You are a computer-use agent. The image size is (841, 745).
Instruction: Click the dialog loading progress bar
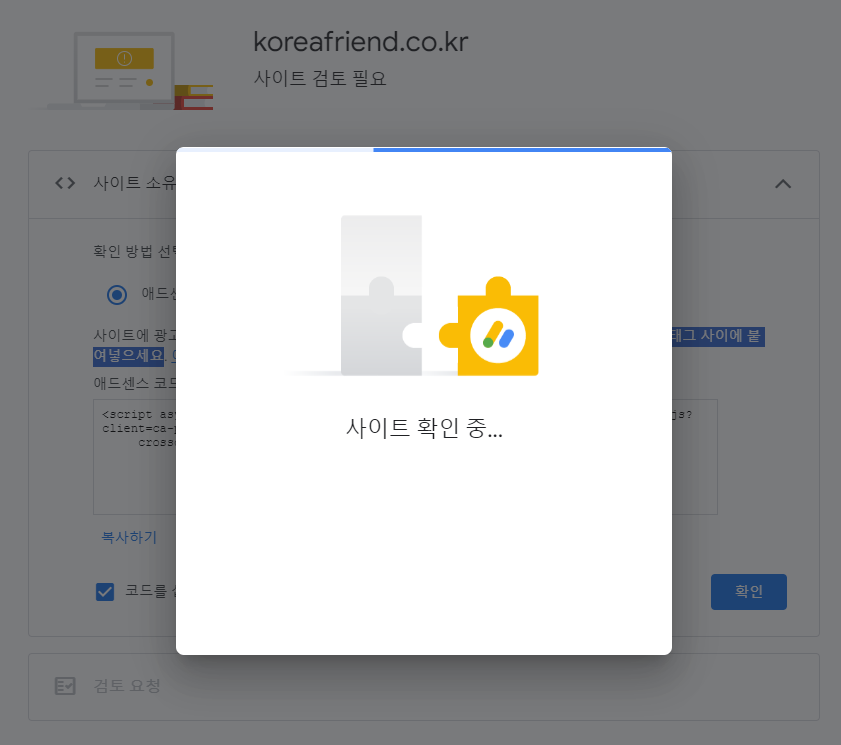pyautogui.click(x=424, y=150)
